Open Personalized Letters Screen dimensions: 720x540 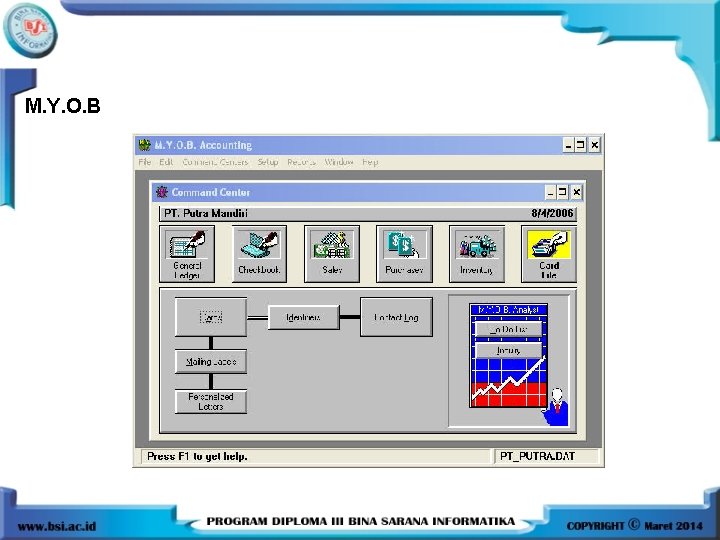(x=211, y=401)
